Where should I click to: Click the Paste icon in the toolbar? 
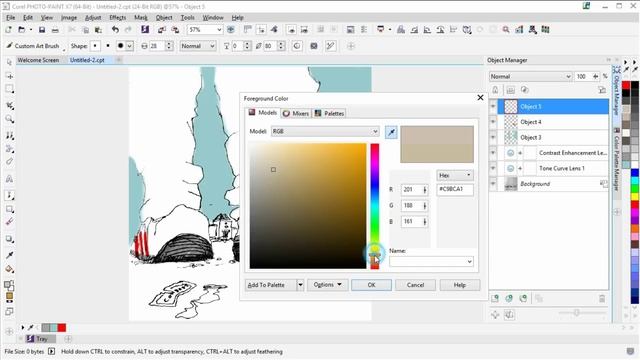(x=98, y=30)
